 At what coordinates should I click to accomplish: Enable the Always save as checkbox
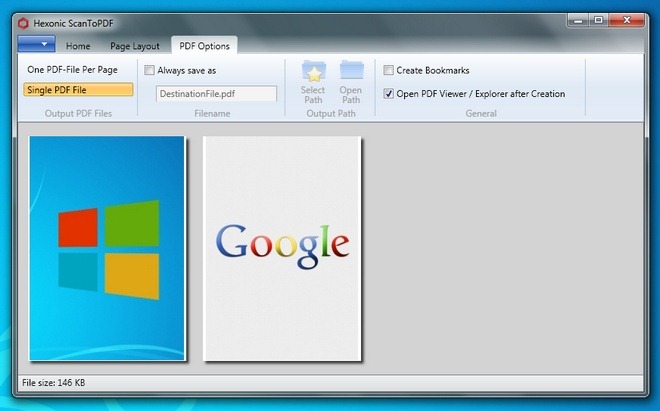[x=149, y=70]
